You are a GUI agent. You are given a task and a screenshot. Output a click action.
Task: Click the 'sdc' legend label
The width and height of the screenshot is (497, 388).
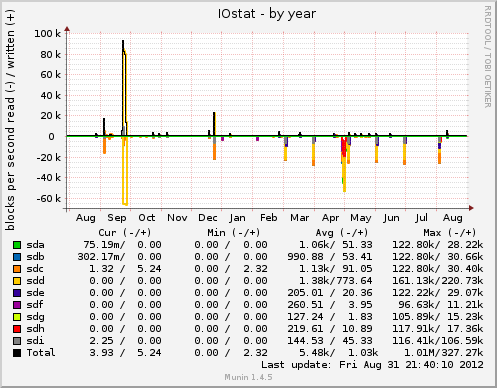pyautogui.click(x=35, y=269)
